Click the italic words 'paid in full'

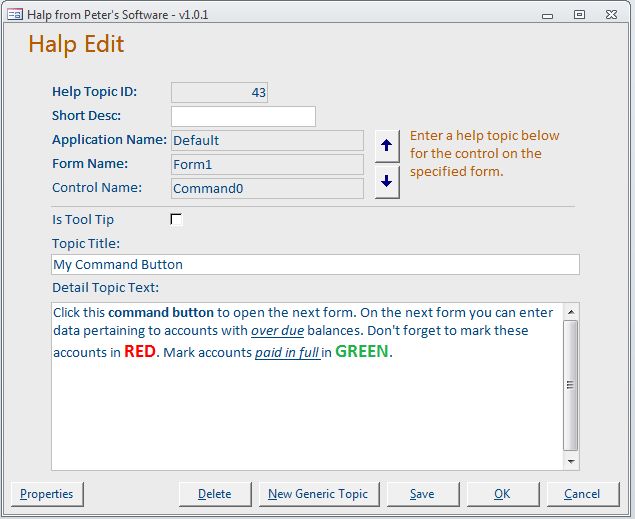(x=287, y=352)
